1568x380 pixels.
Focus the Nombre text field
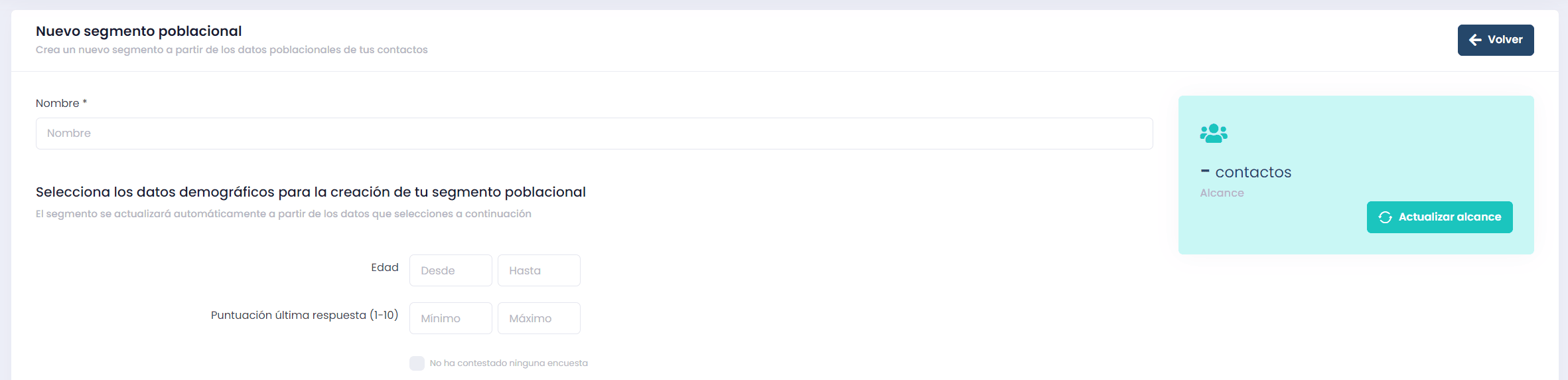594,134
